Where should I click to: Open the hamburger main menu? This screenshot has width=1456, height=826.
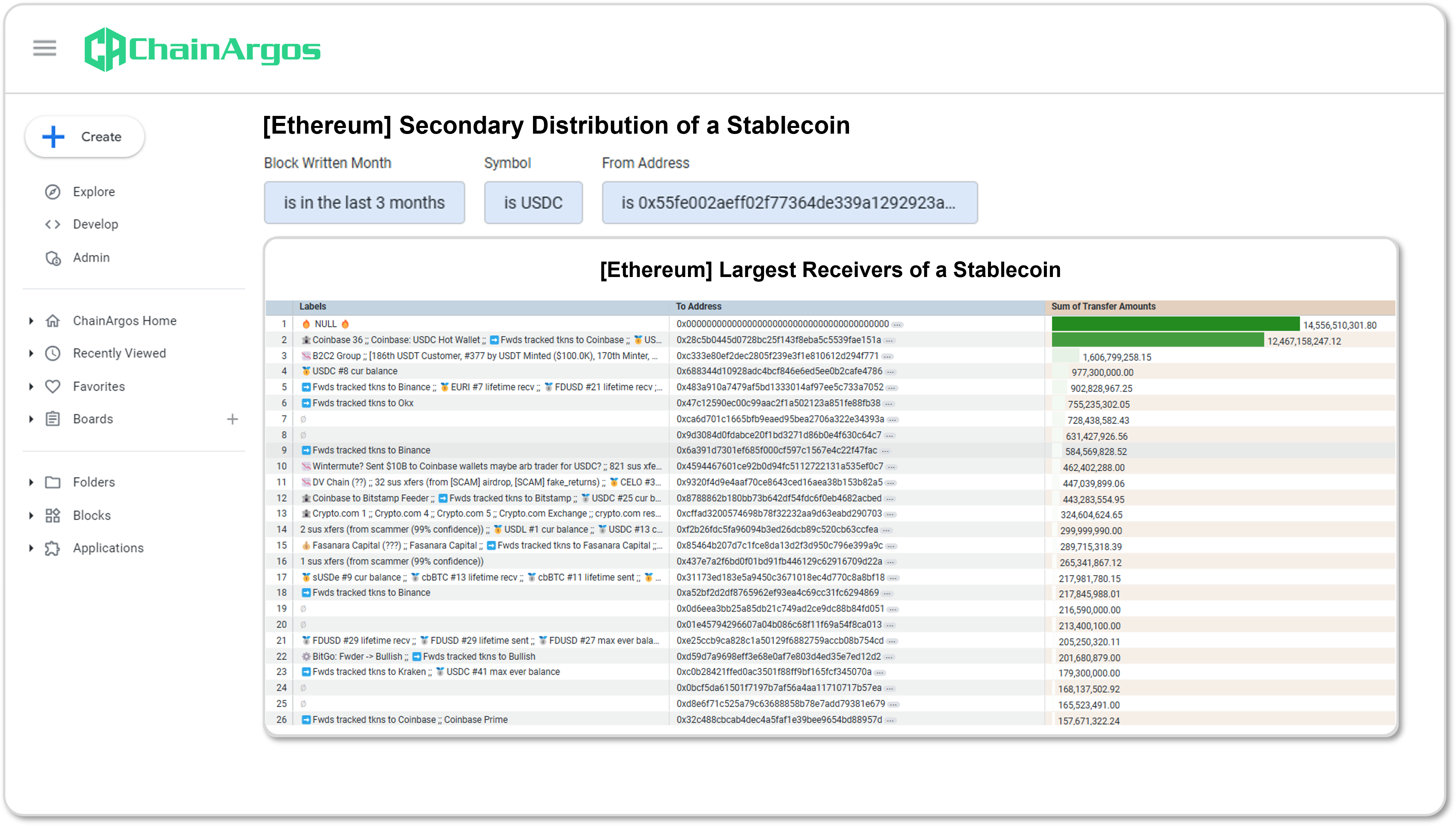click(44, 48)
